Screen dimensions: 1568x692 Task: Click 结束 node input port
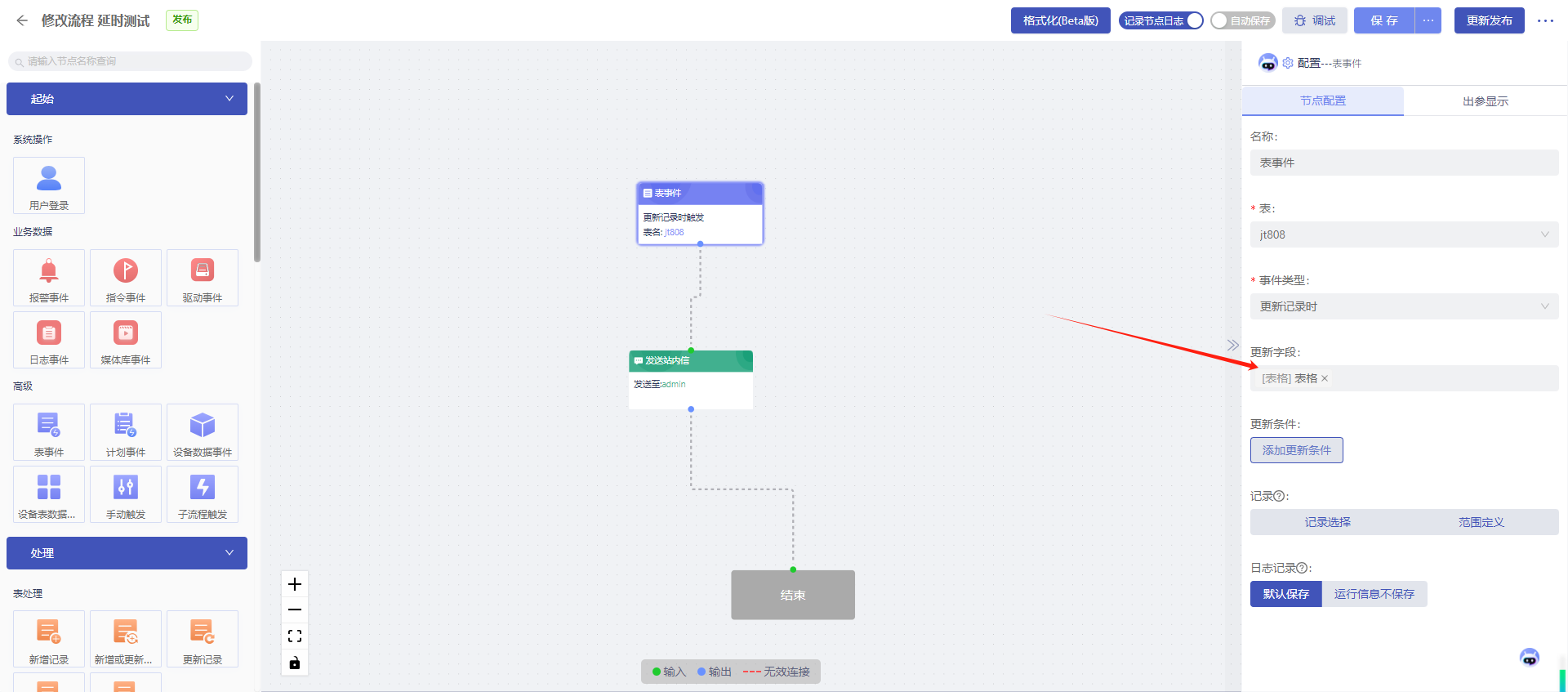[793, 569]
